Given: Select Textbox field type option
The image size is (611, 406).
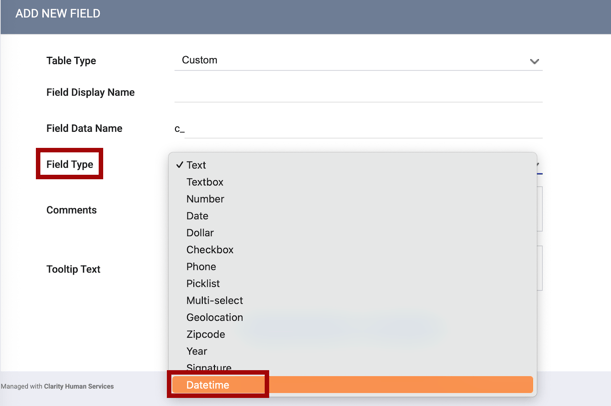Looking at the screenshot, I should pyautogui.click(x=205, y=182).
